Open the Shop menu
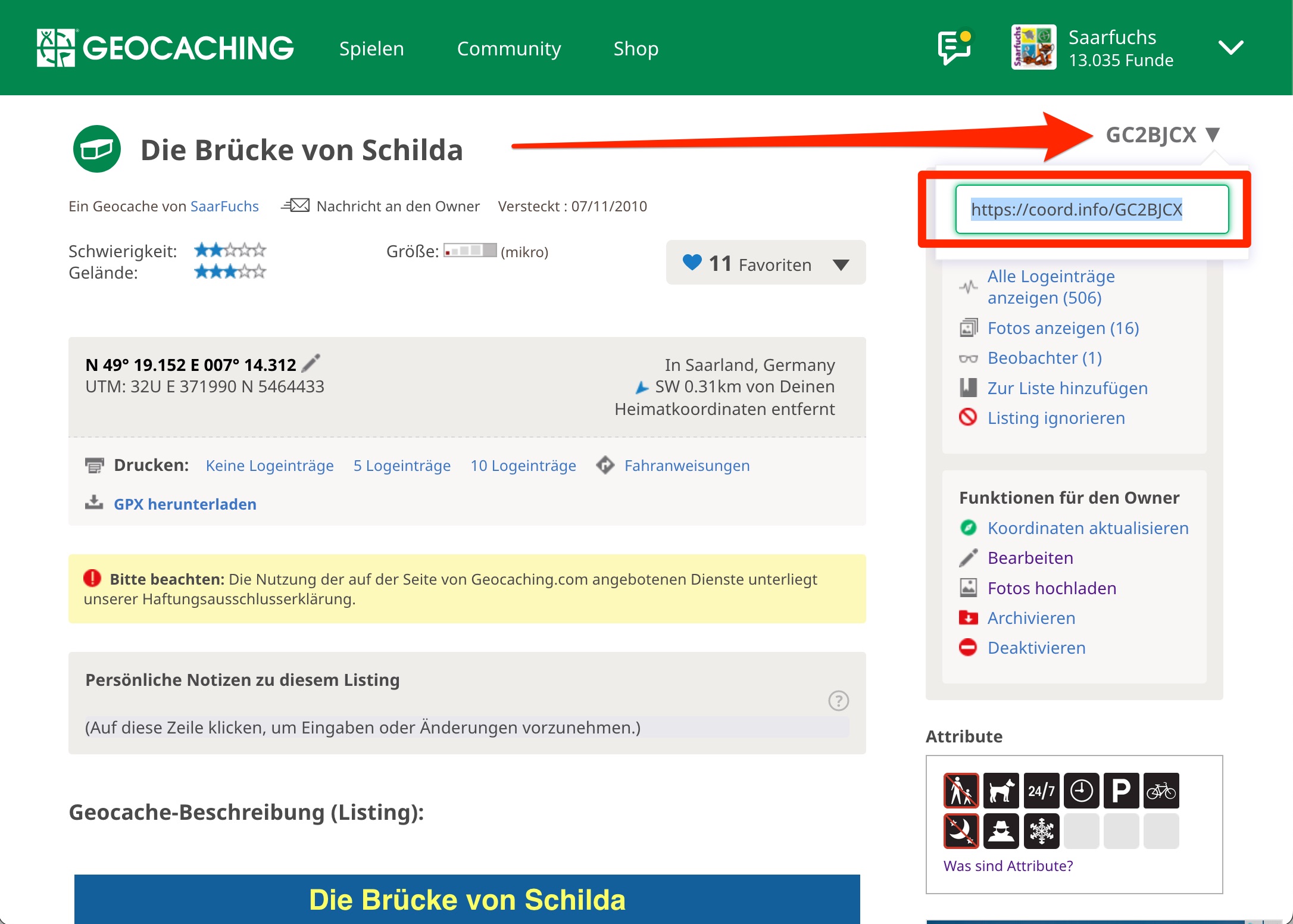 point(636,48)
